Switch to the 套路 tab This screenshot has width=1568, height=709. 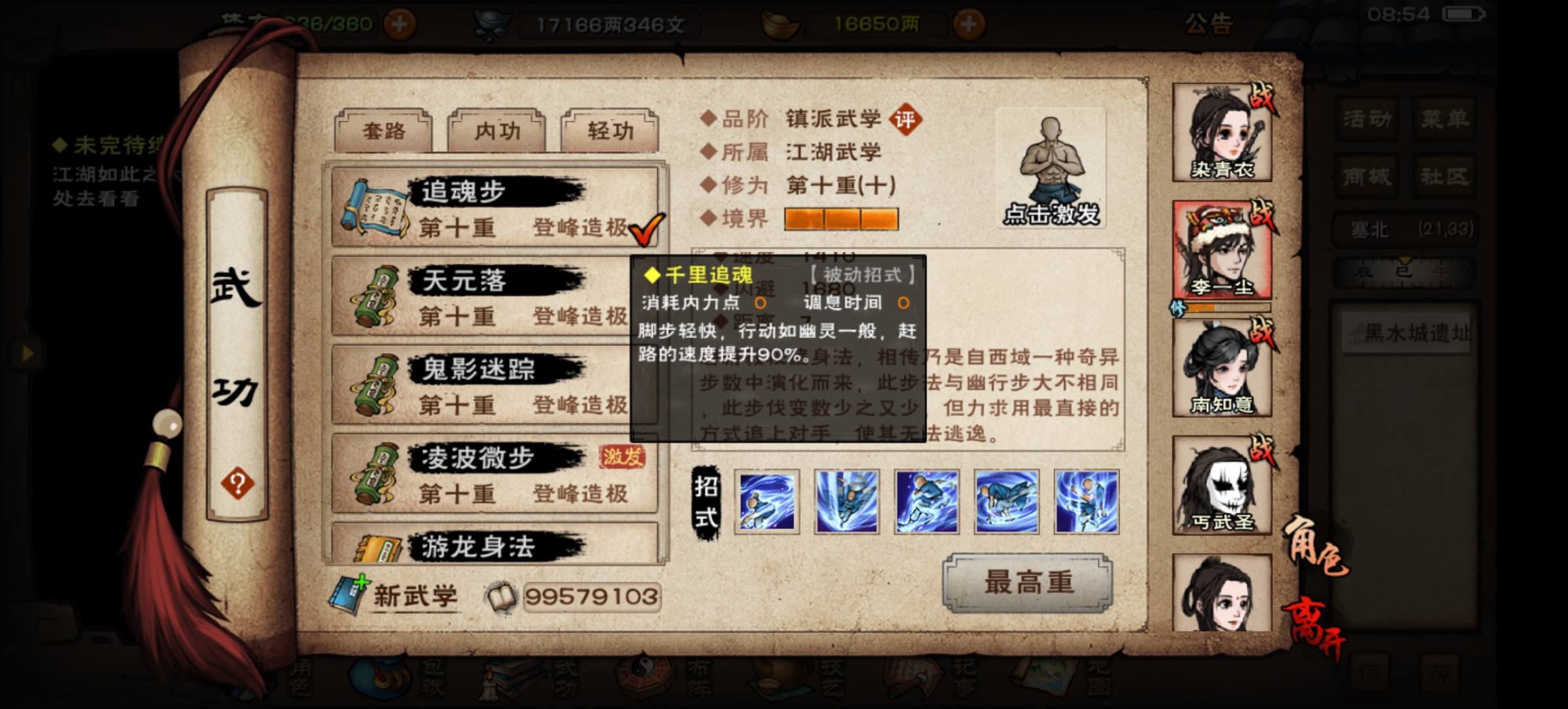pos(384,131)
